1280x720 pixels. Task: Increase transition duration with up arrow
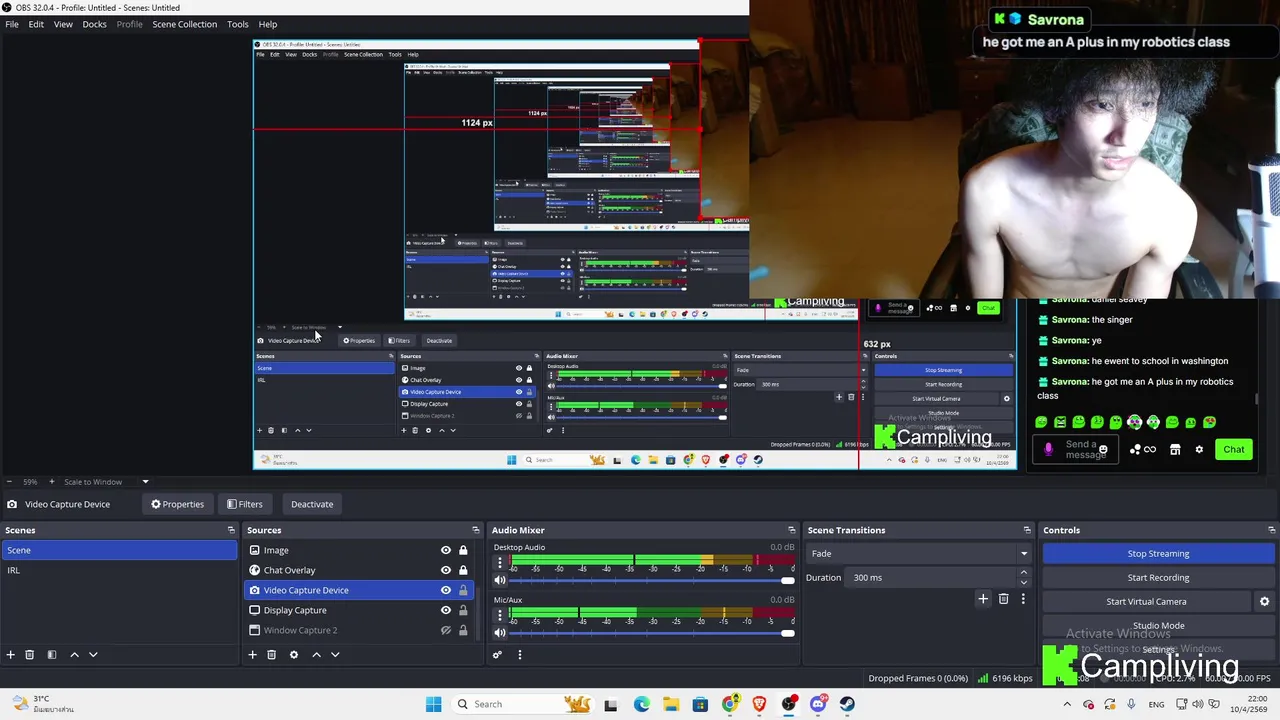click(x=1023, y=573)
